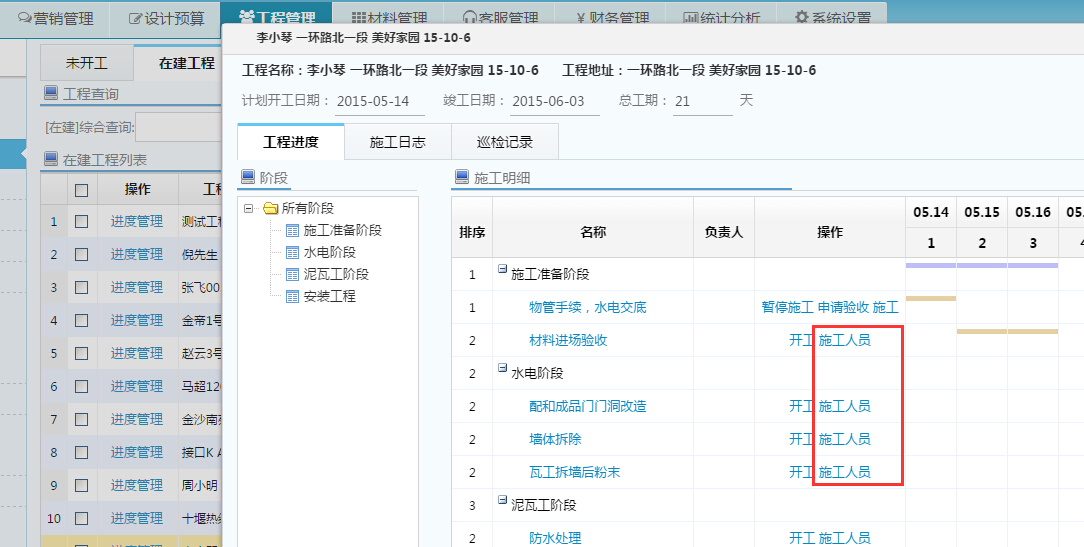This screenshot has width=1084, height=547.
Task: Collapse the 所有阶段 tree node
Action: (249, 209)
